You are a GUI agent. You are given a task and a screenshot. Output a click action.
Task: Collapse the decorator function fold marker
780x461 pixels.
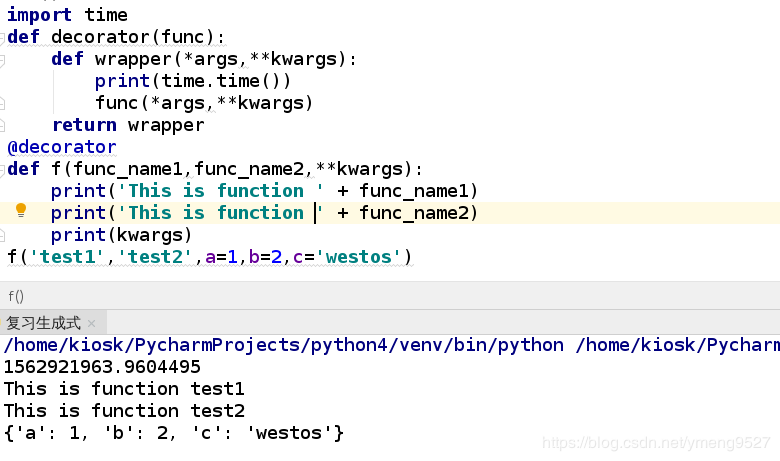click(x=2, y=37)
